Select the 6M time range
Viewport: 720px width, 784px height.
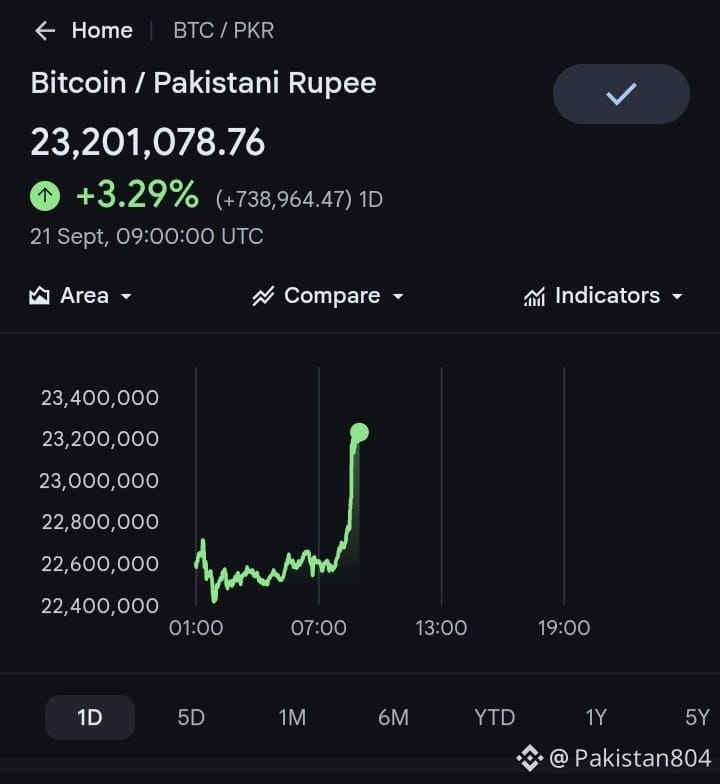pyautogui.click(x=394, y=718)
